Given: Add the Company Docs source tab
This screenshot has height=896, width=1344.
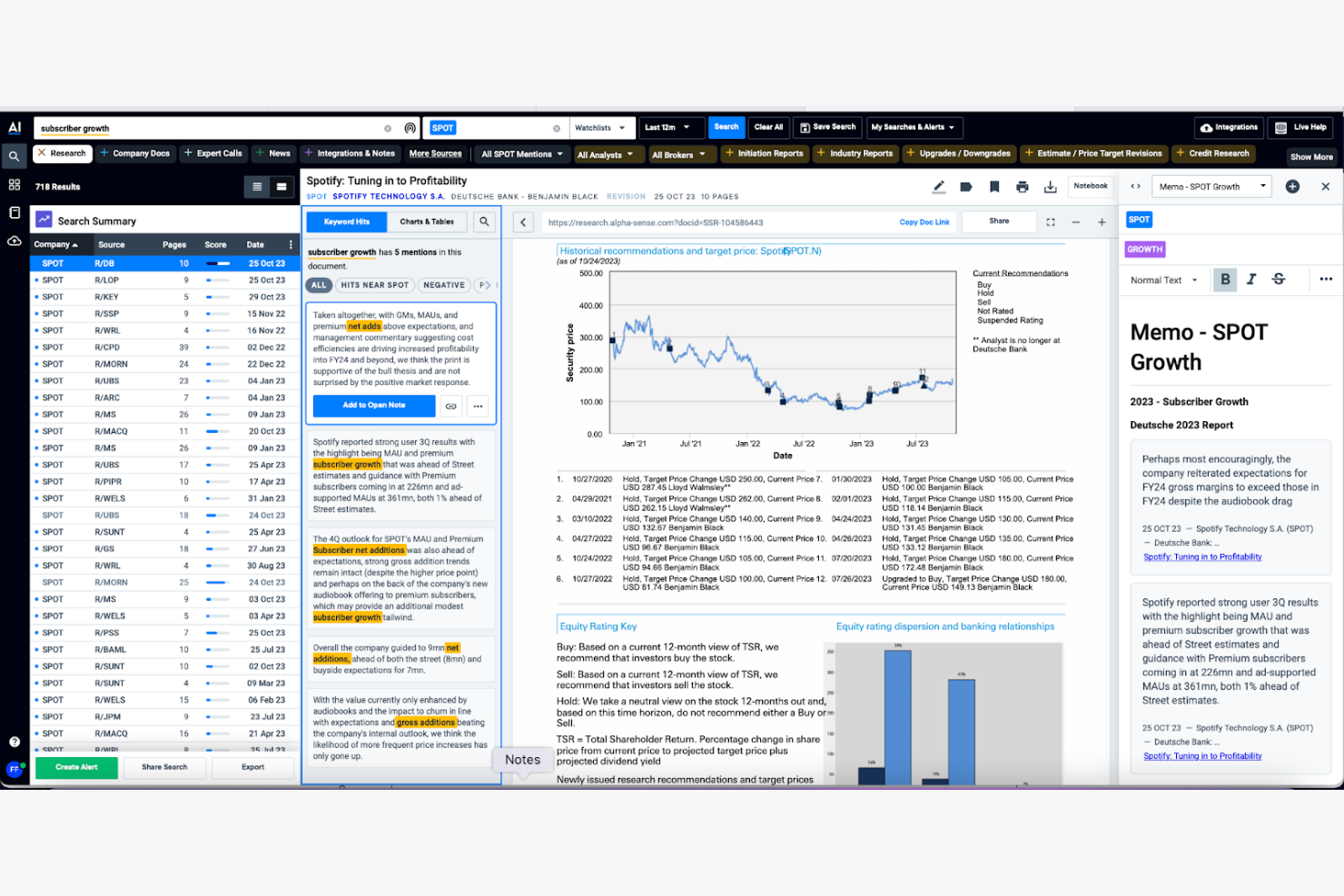Looking at the screenshot, I should (134, 153).
